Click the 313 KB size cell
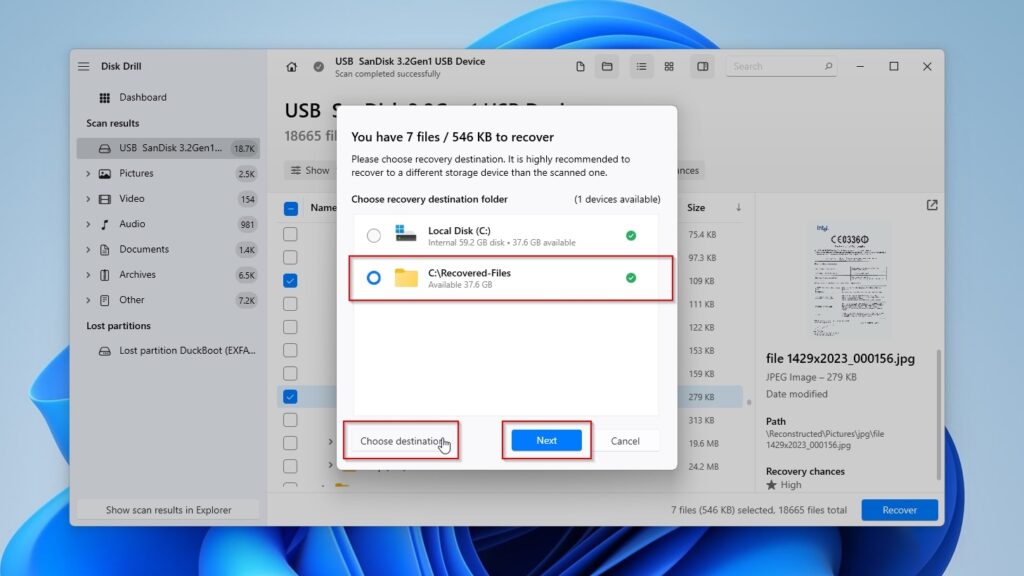Viewport: 1024px width, 576px height. coord(701,420)
